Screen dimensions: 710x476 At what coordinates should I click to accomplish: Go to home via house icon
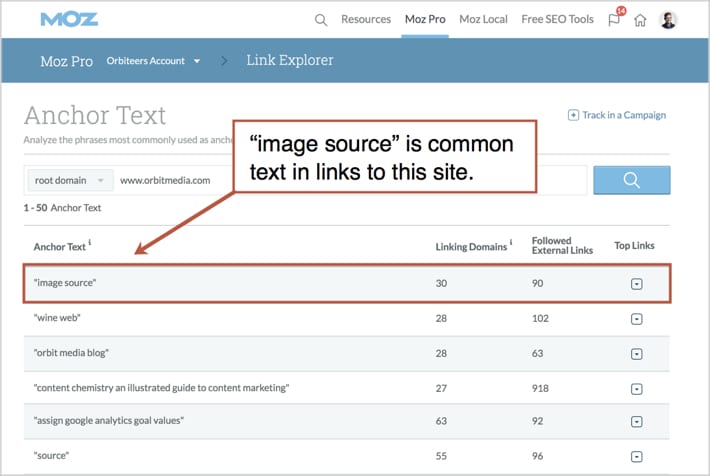coord(640,20)
